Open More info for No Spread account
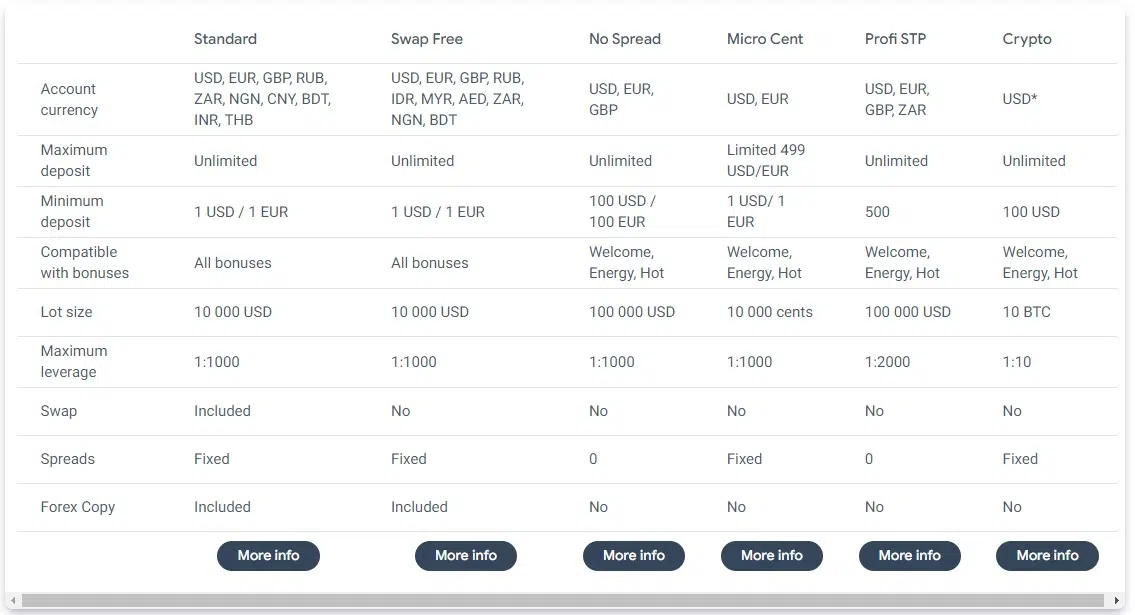1135x615 pixels. pyautogui.click(x=633, y=556)
